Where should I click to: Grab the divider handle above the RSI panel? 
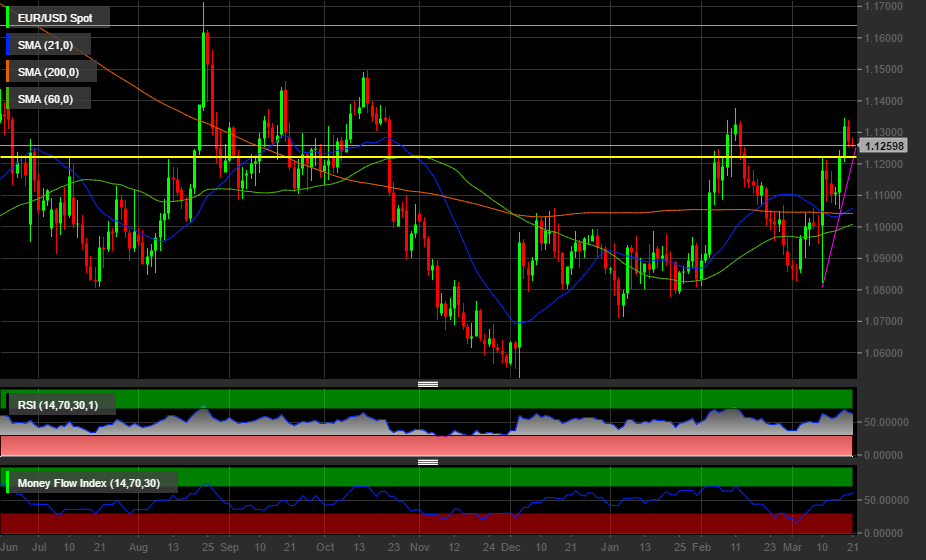pyautogui.click(x=428, y=384)
